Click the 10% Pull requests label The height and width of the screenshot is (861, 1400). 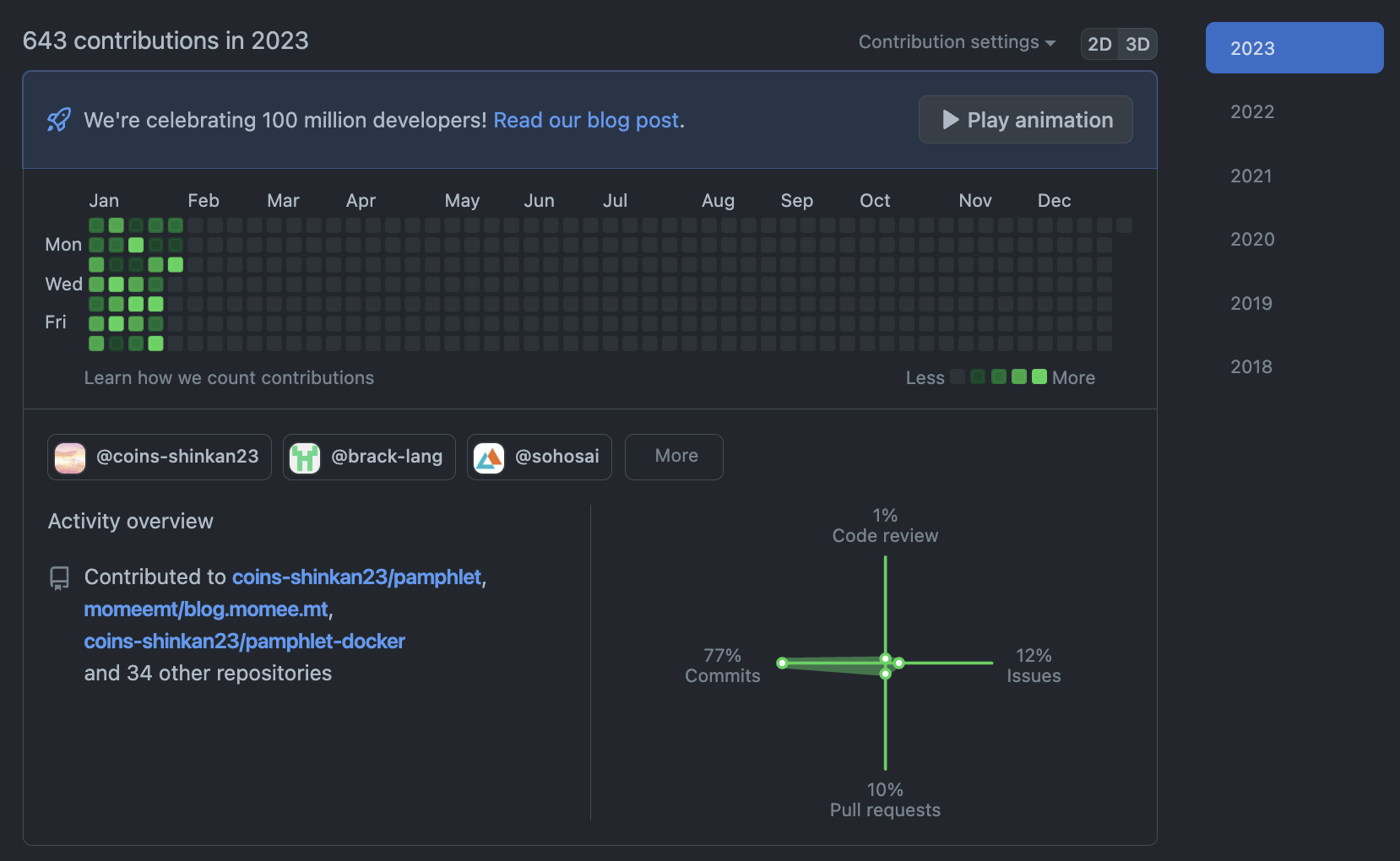[x=885, y=799]
